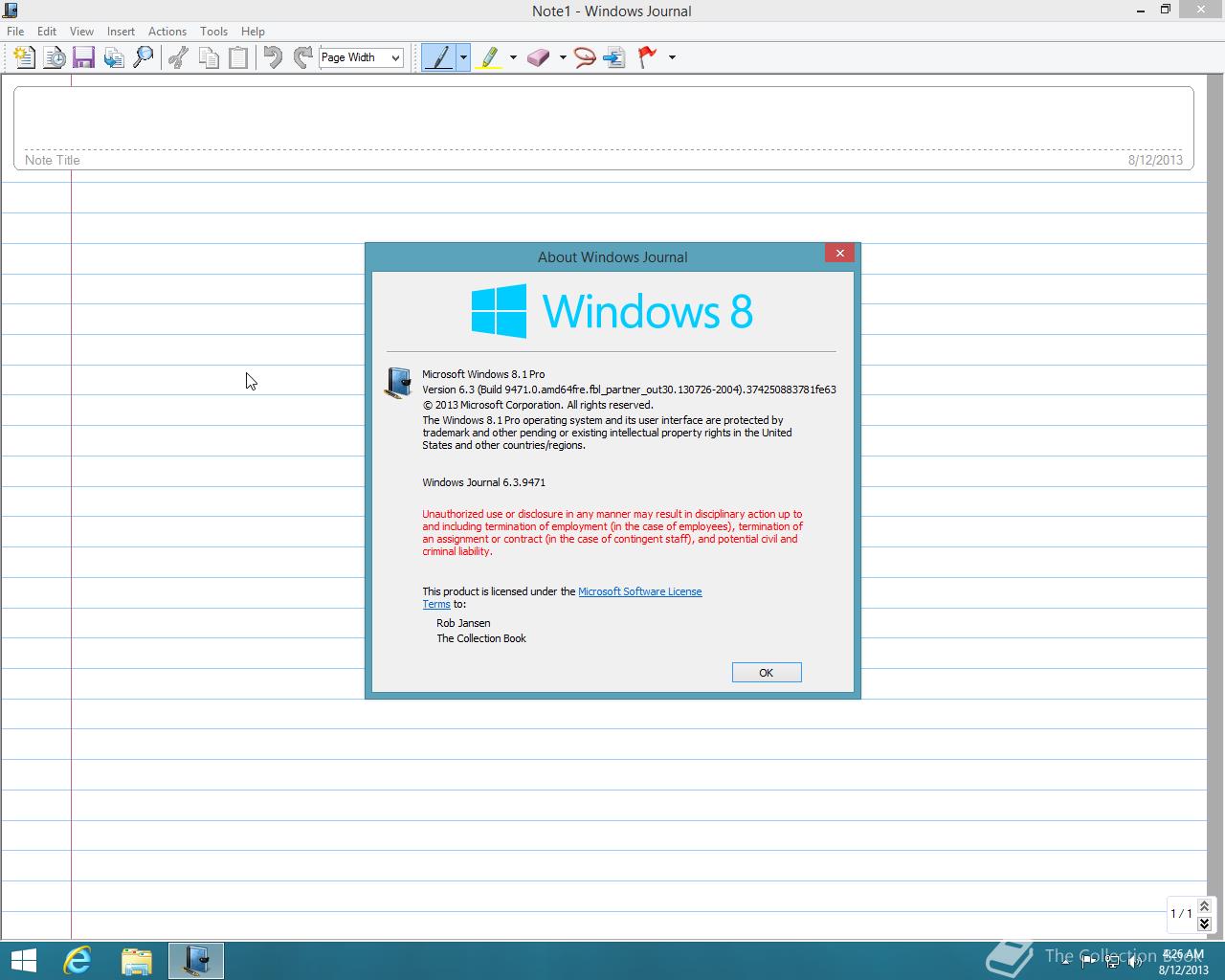The image size is (1225, 980).
Task: Open the Page Width zoom dropdown
Action: pos(361,57)
